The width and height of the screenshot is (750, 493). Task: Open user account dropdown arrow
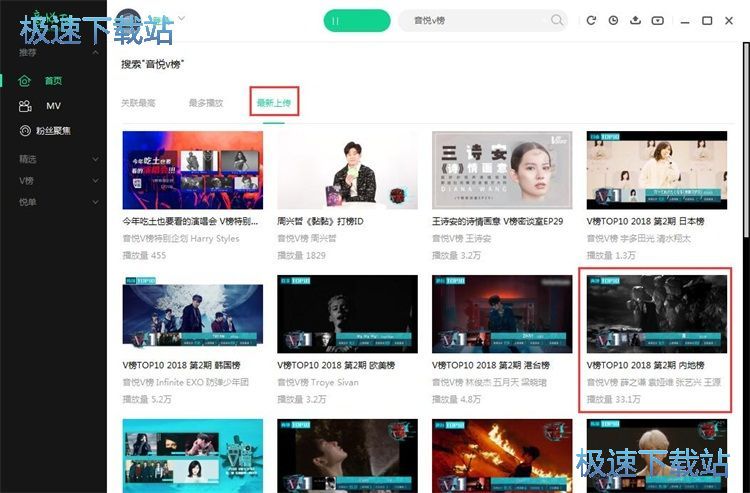click(181, 19)
